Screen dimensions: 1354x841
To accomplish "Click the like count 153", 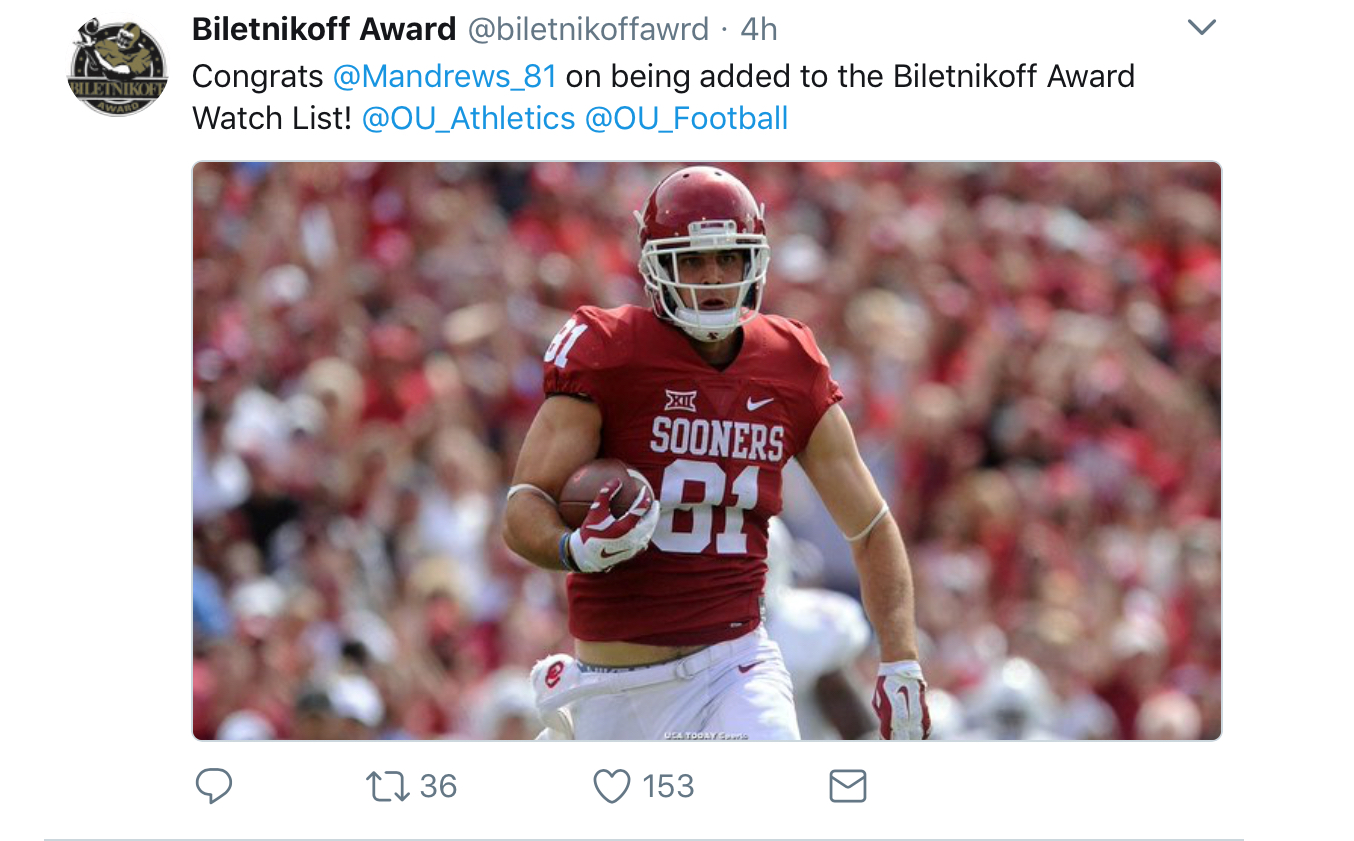I will click(668, 786).
